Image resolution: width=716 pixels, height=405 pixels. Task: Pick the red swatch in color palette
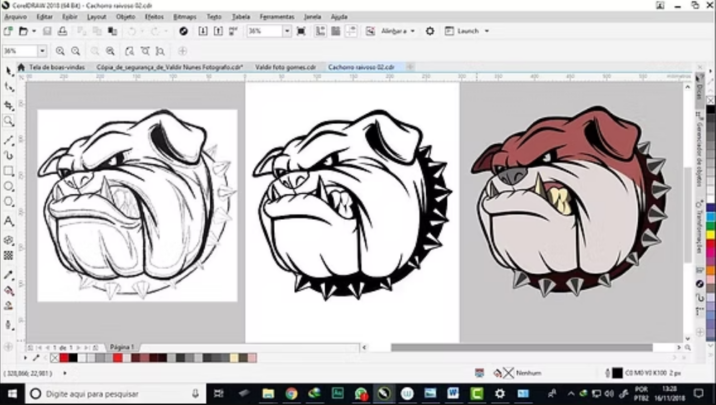(x=64, y=358)
